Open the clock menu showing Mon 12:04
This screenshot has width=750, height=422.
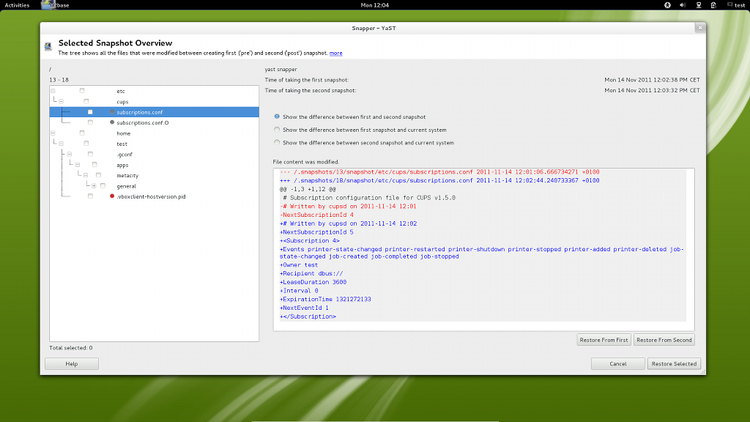point(374,5)
